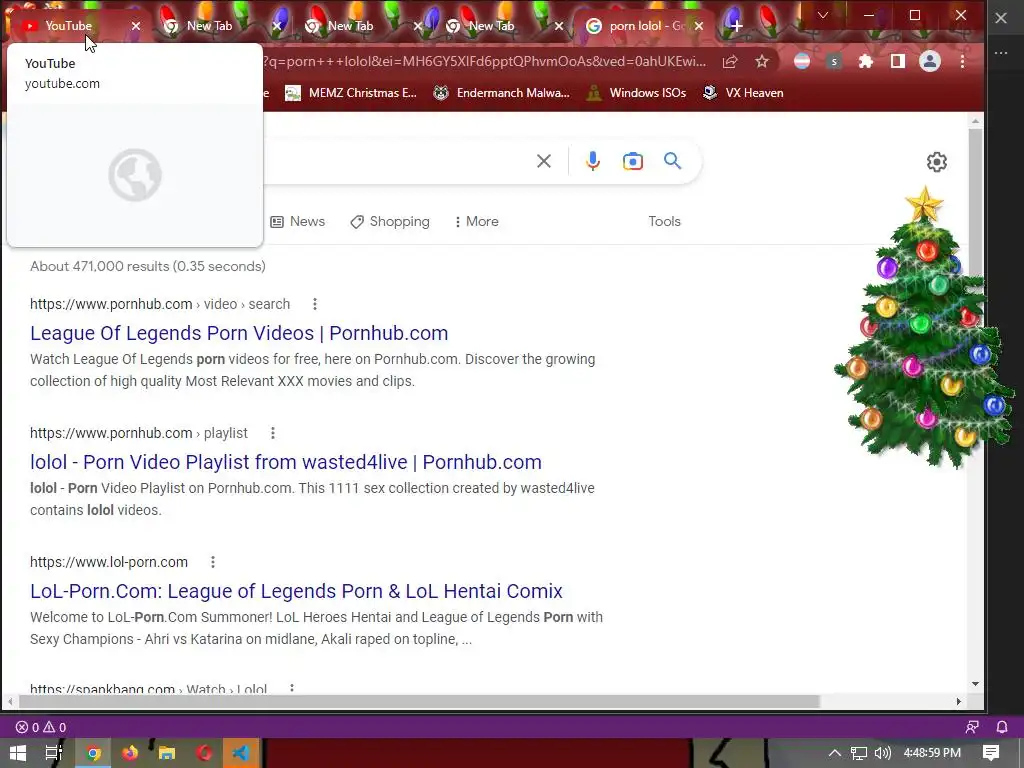This screenshot has width=1024, height=768.
Task: Select the News results filter
Action: (298, 221)
